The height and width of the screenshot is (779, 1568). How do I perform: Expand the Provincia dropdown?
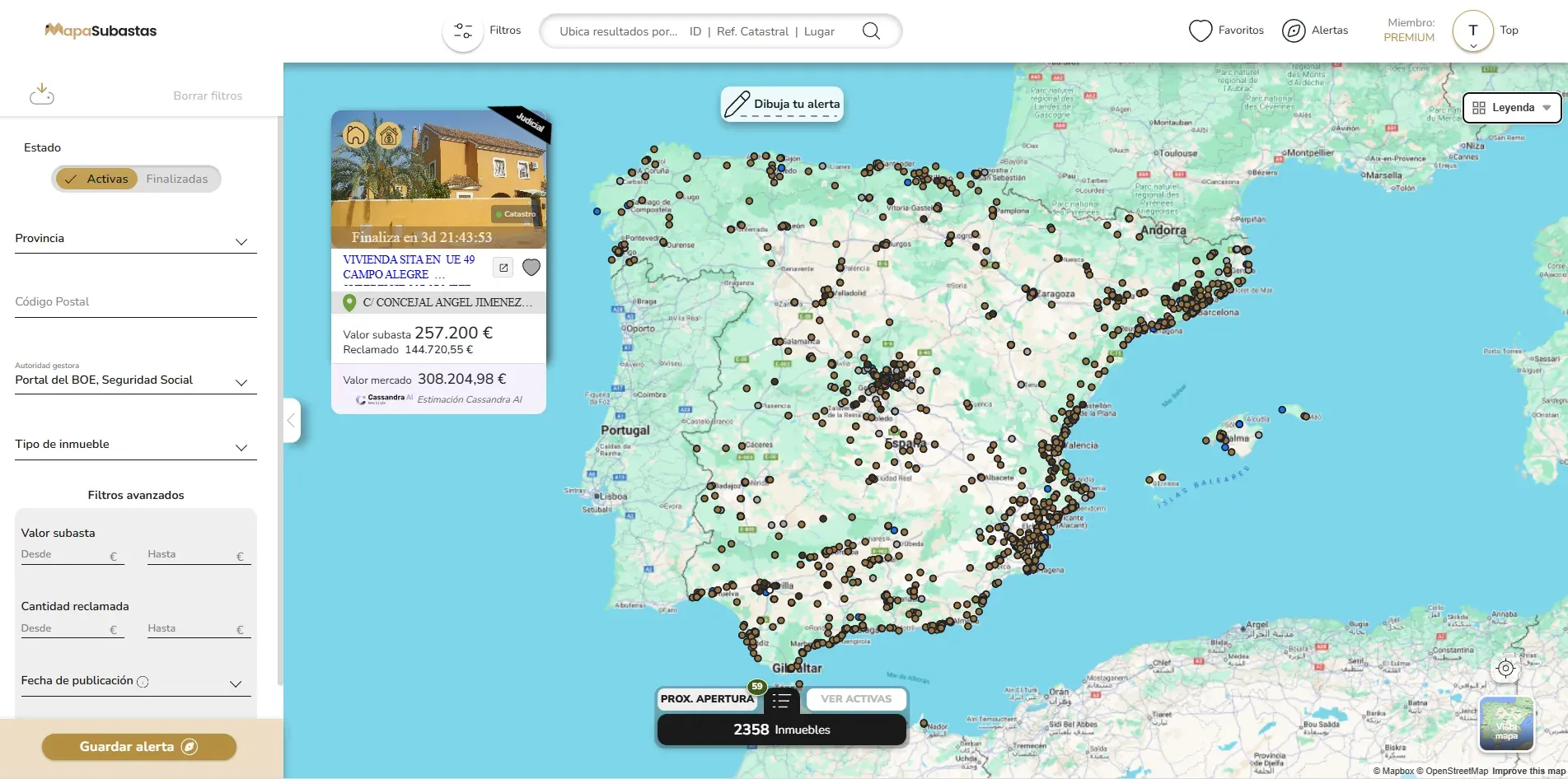pos(136,239)
